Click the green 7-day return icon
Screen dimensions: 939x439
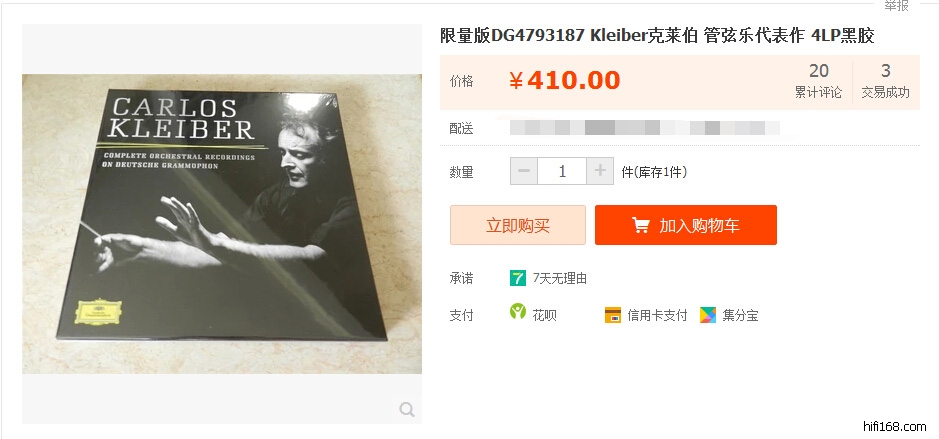pos(517,278)
